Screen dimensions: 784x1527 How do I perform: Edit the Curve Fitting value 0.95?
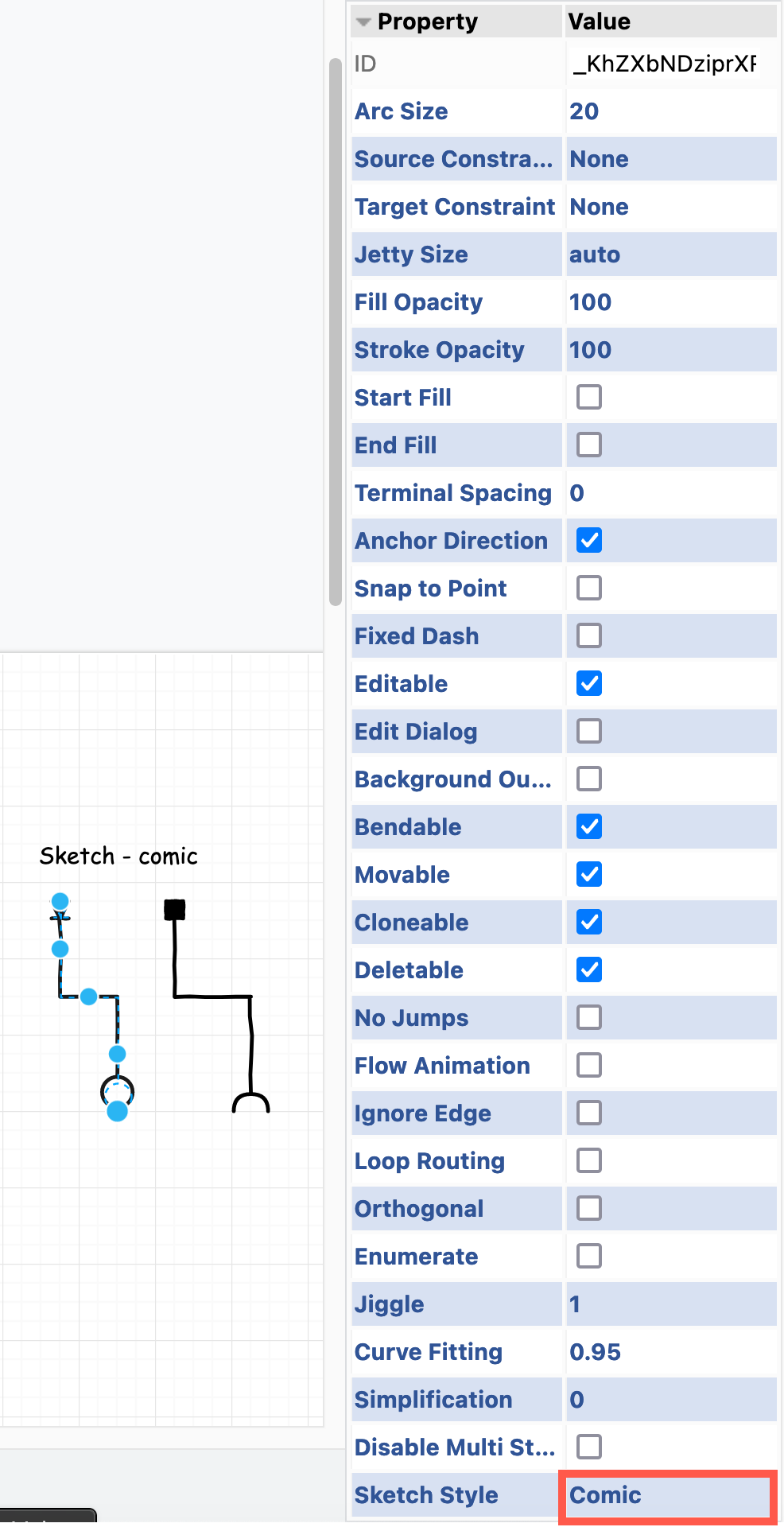tap(596, 1352)
